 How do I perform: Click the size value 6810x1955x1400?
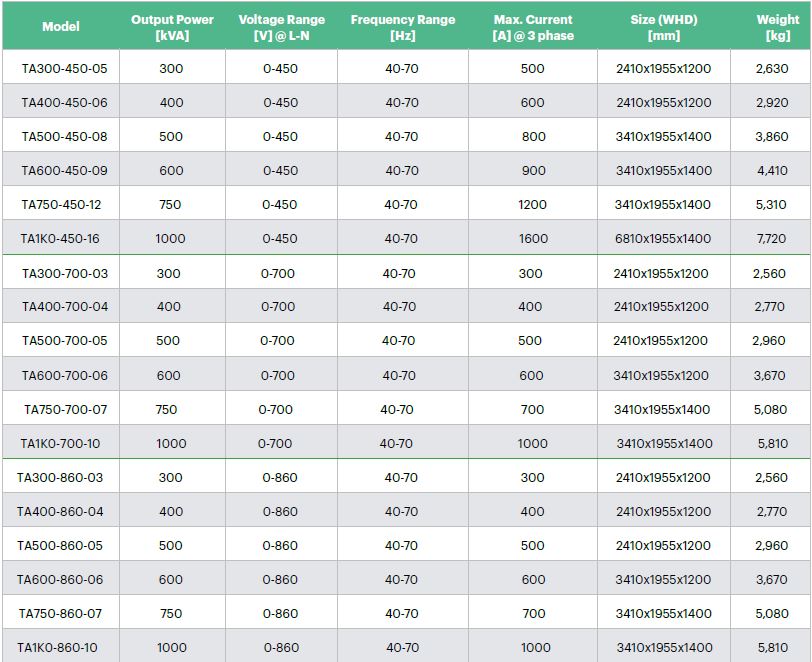coord(663,239)
